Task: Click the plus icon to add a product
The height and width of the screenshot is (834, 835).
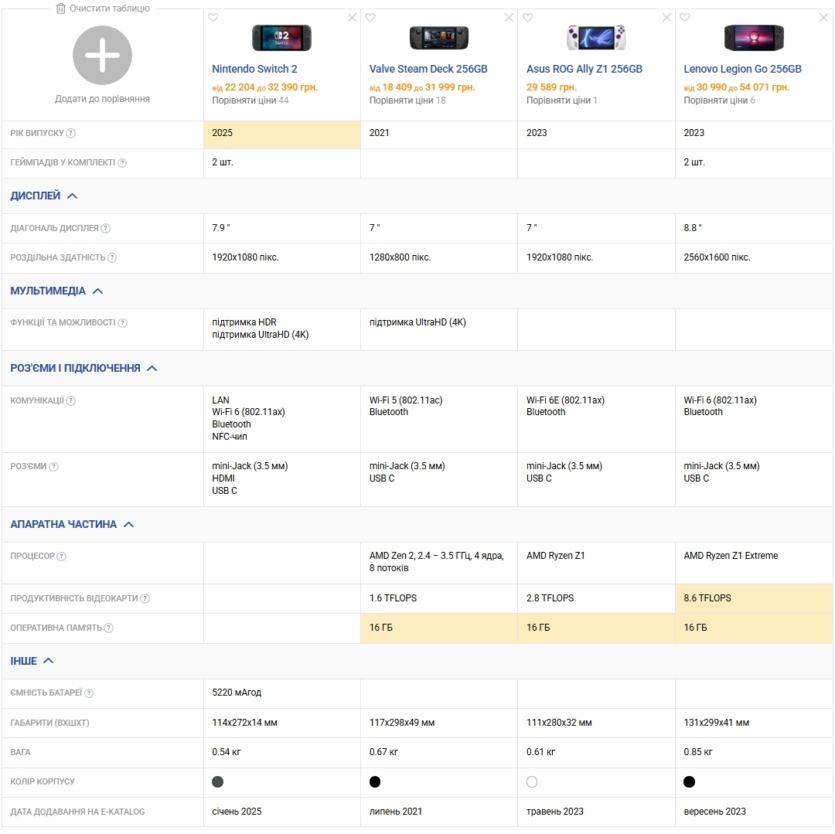Action: pos(102,55)
